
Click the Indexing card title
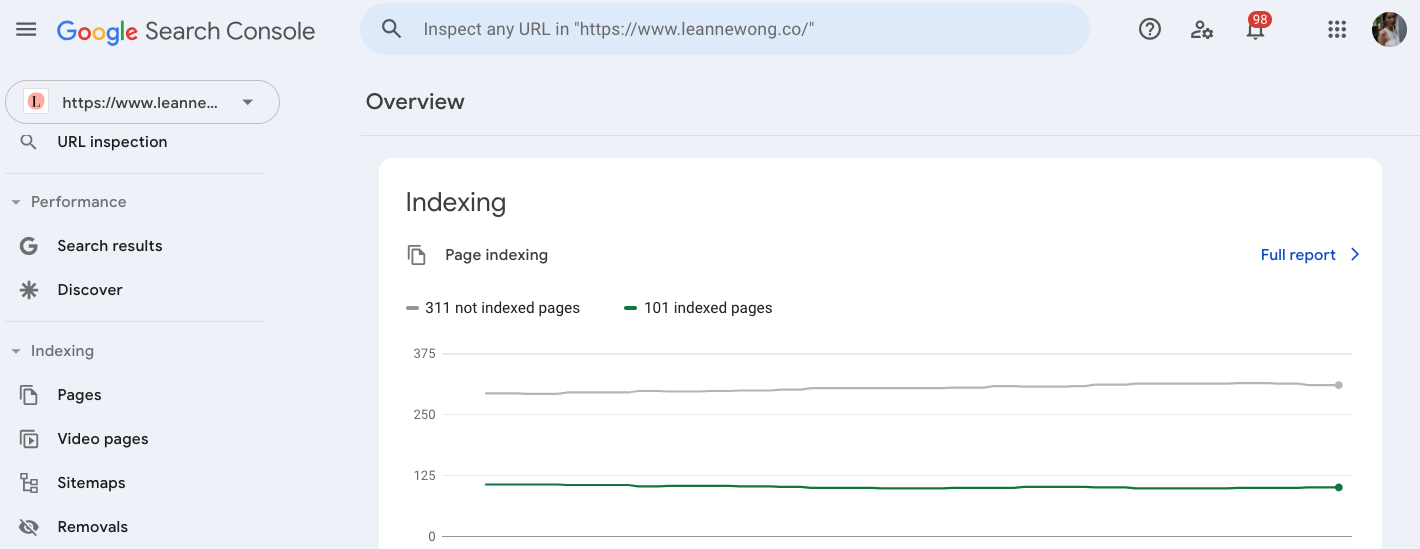point(456,203)
